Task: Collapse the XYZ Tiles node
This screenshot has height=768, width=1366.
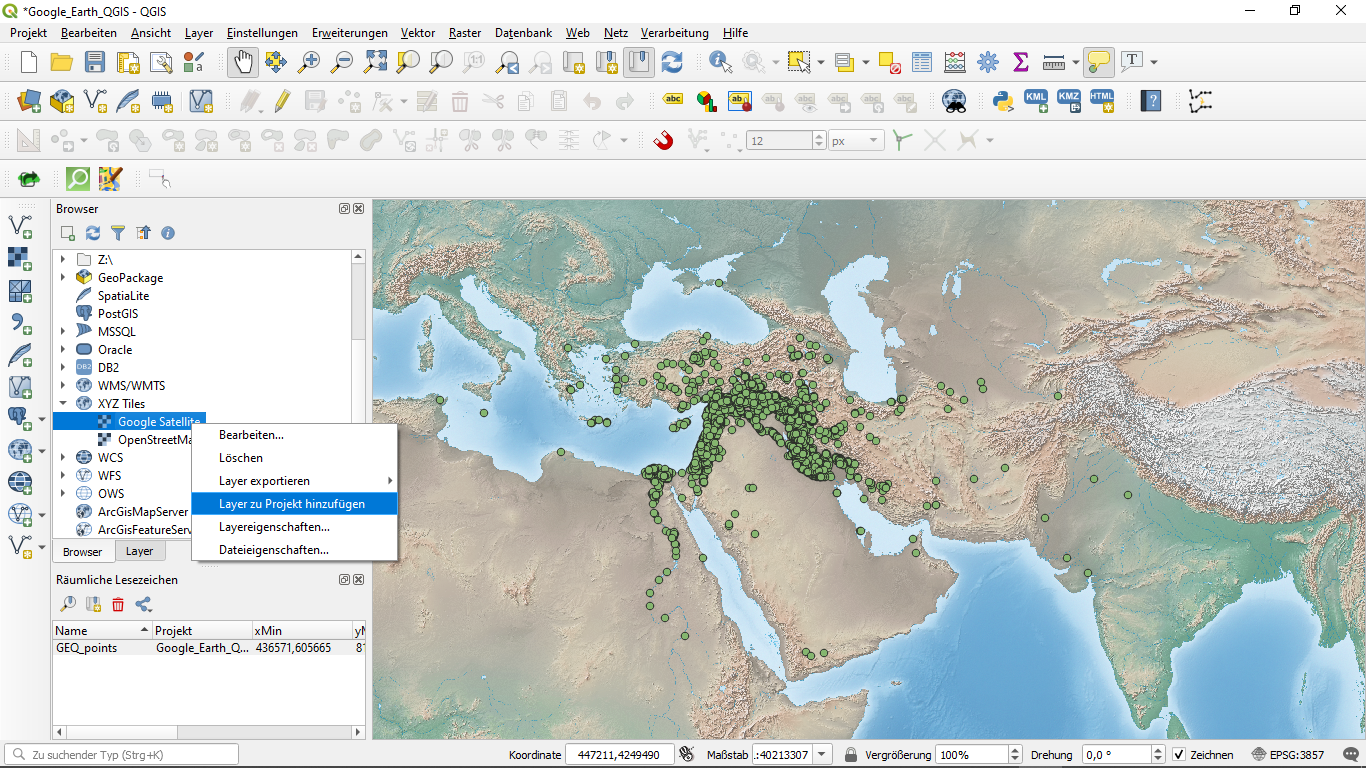Action: 63,404
